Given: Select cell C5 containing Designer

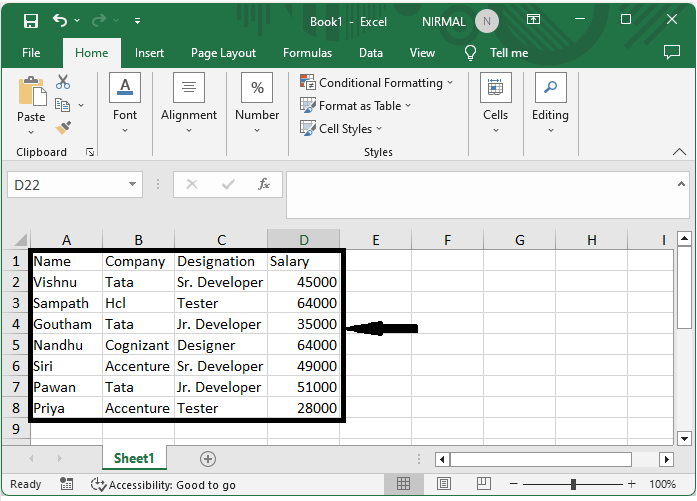Looking at the screenshot, I should (220, 345).
